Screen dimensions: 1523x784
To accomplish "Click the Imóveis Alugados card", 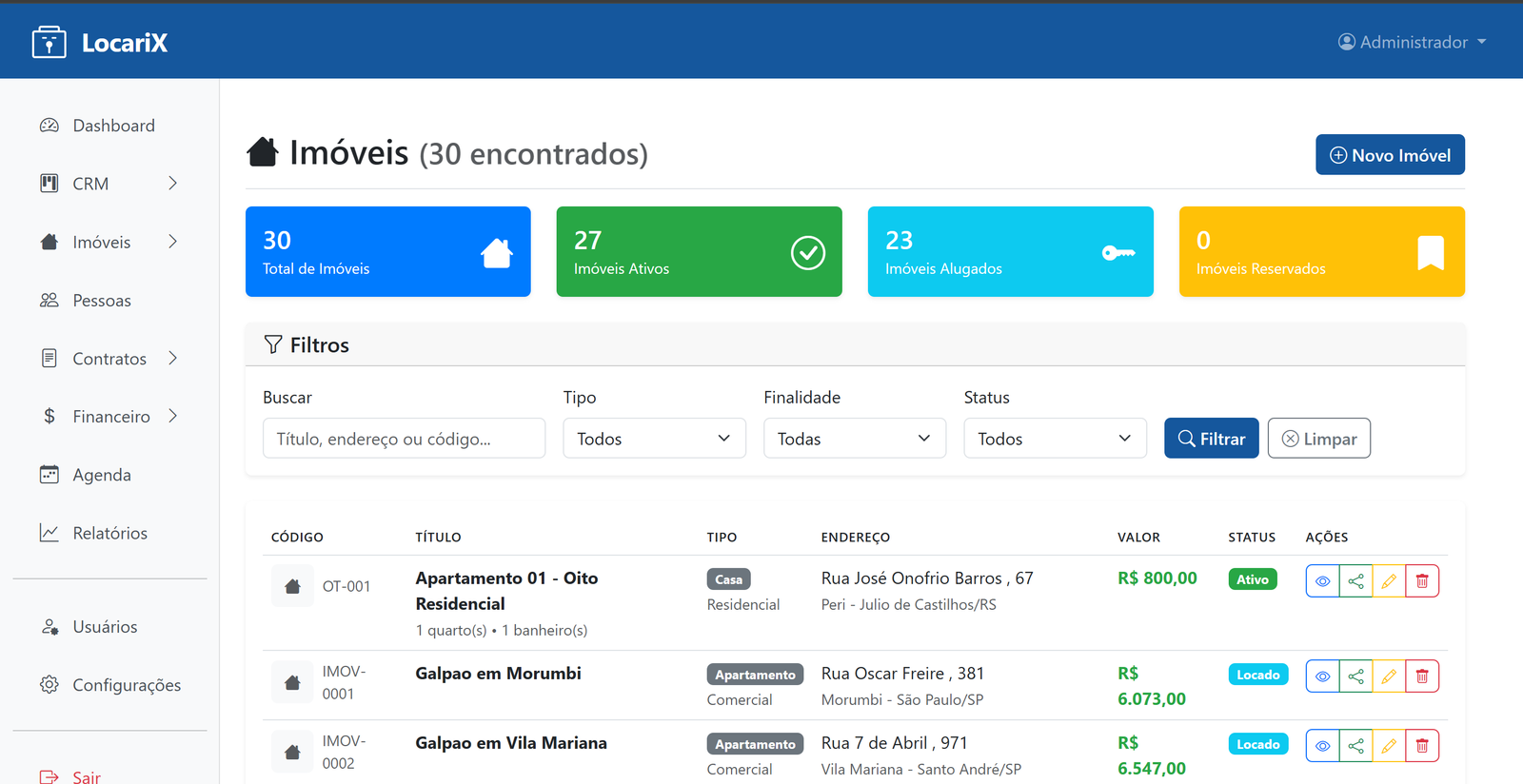I will [1010, 251].
